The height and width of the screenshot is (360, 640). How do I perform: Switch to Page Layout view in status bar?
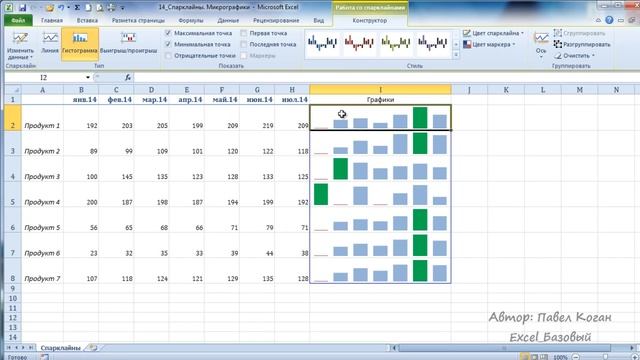point(534,357)
